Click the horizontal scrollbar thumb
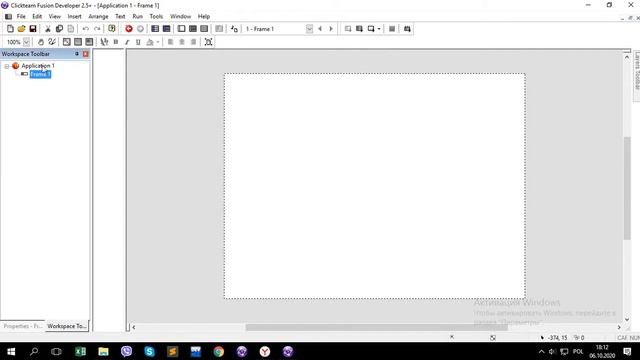640x360 pixels. (376, 327)
